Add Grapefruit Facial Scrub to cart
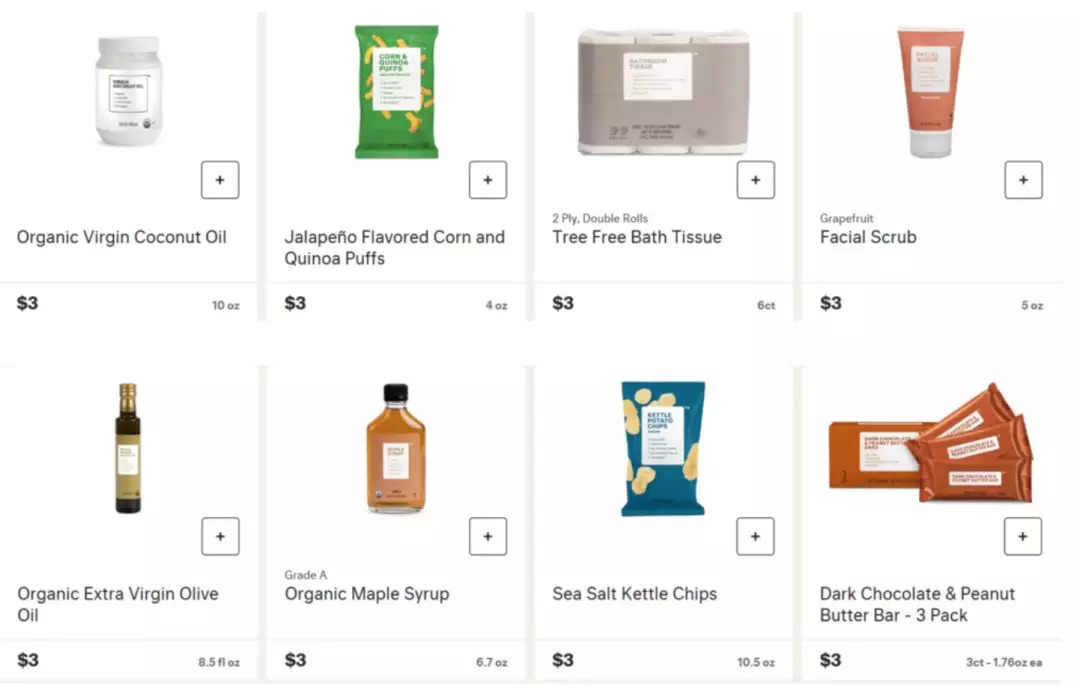The height and width of the screenshot is (688, 1080). pyautogui.click(x=1023, y=180)
